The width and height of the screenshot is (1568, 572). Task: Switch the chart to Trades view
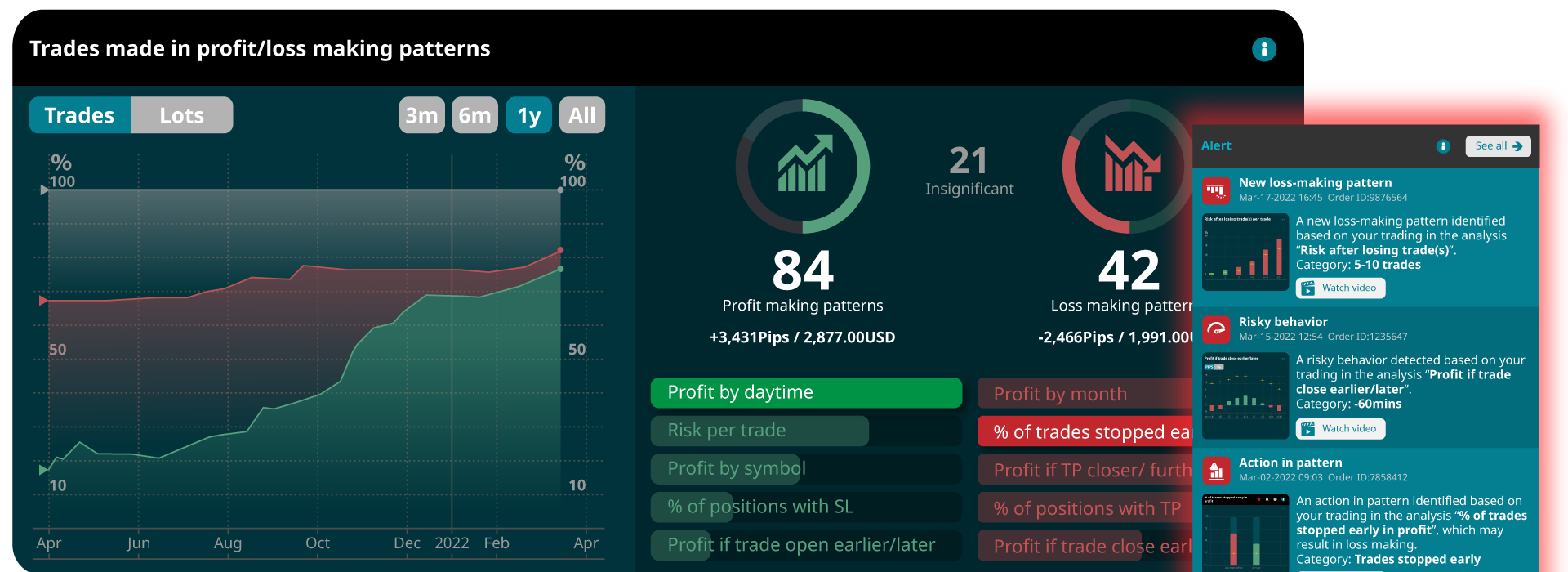coord(80,115)
